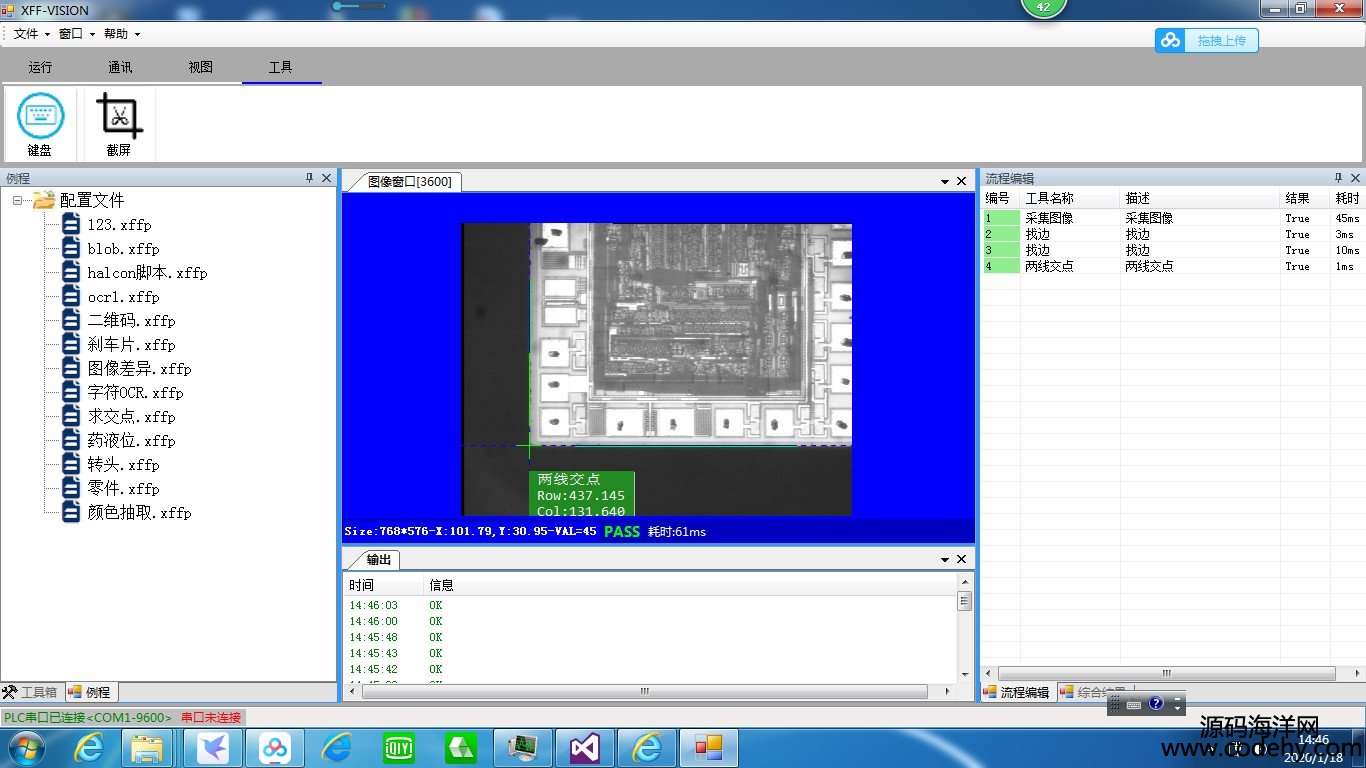The height and width of the screenshot is (768, 1366).
Task: Close the 输出 panel
Action: [x=962, y=560]
